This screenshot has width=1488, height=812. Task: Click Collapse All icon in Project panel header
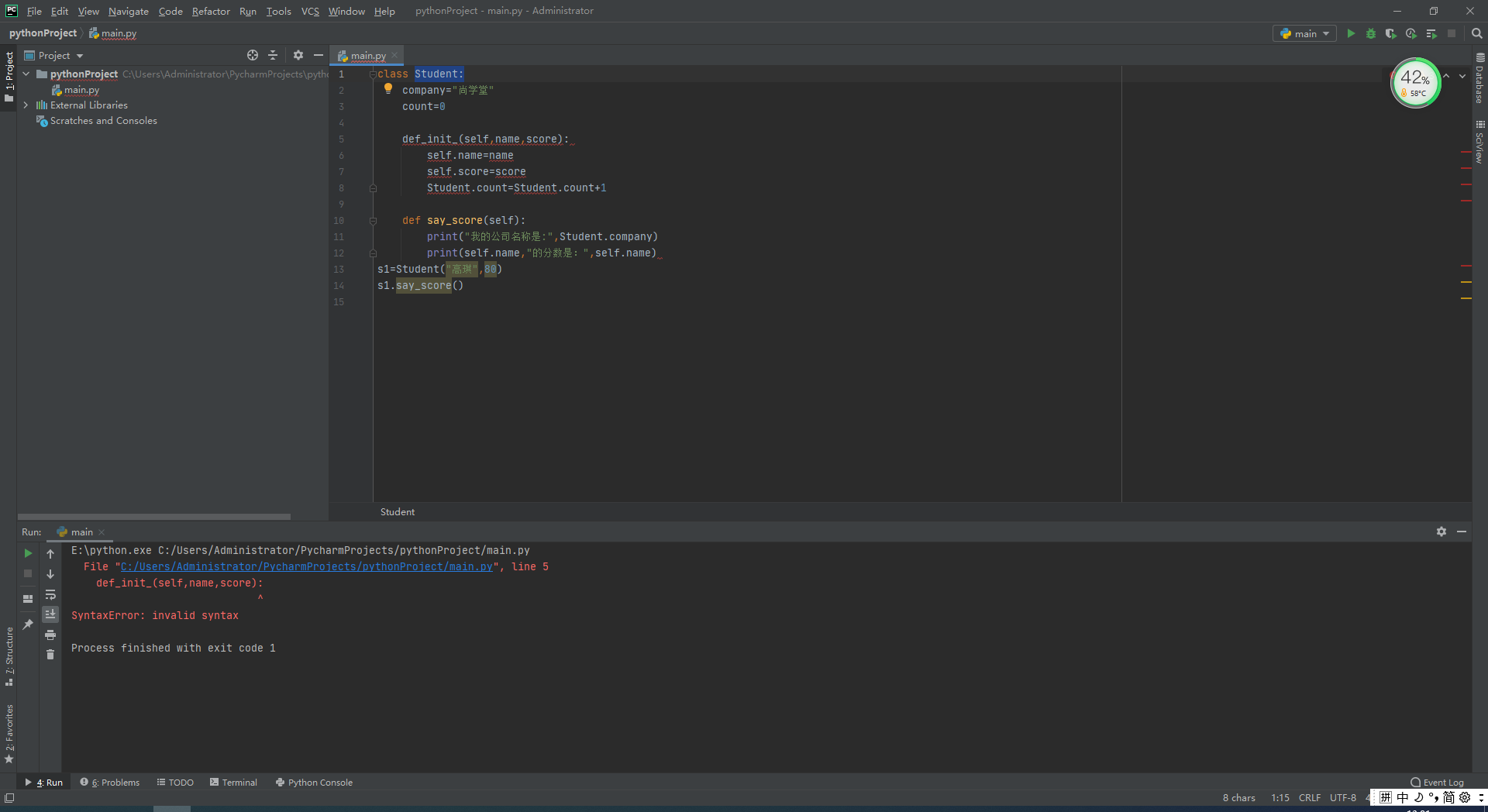[x=273, y=55]
